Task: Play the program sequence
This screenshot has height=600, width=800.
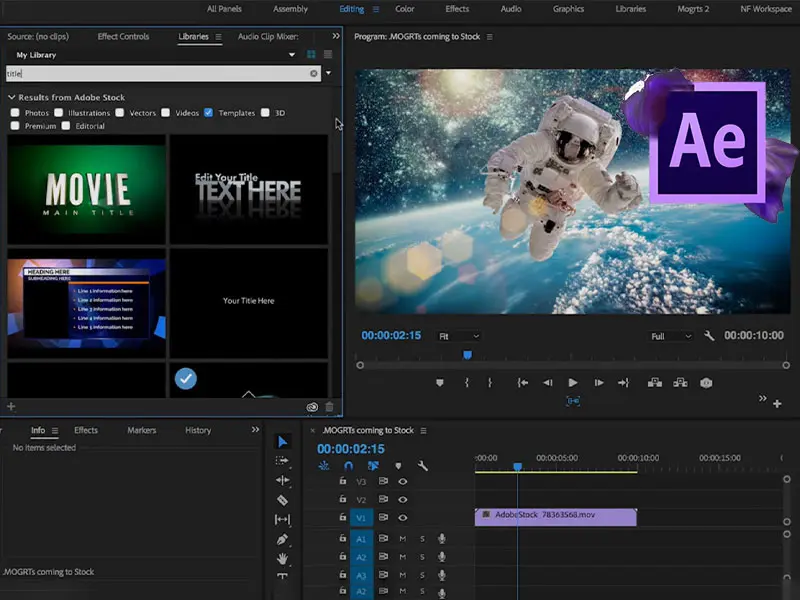Action: coord(572,383)
